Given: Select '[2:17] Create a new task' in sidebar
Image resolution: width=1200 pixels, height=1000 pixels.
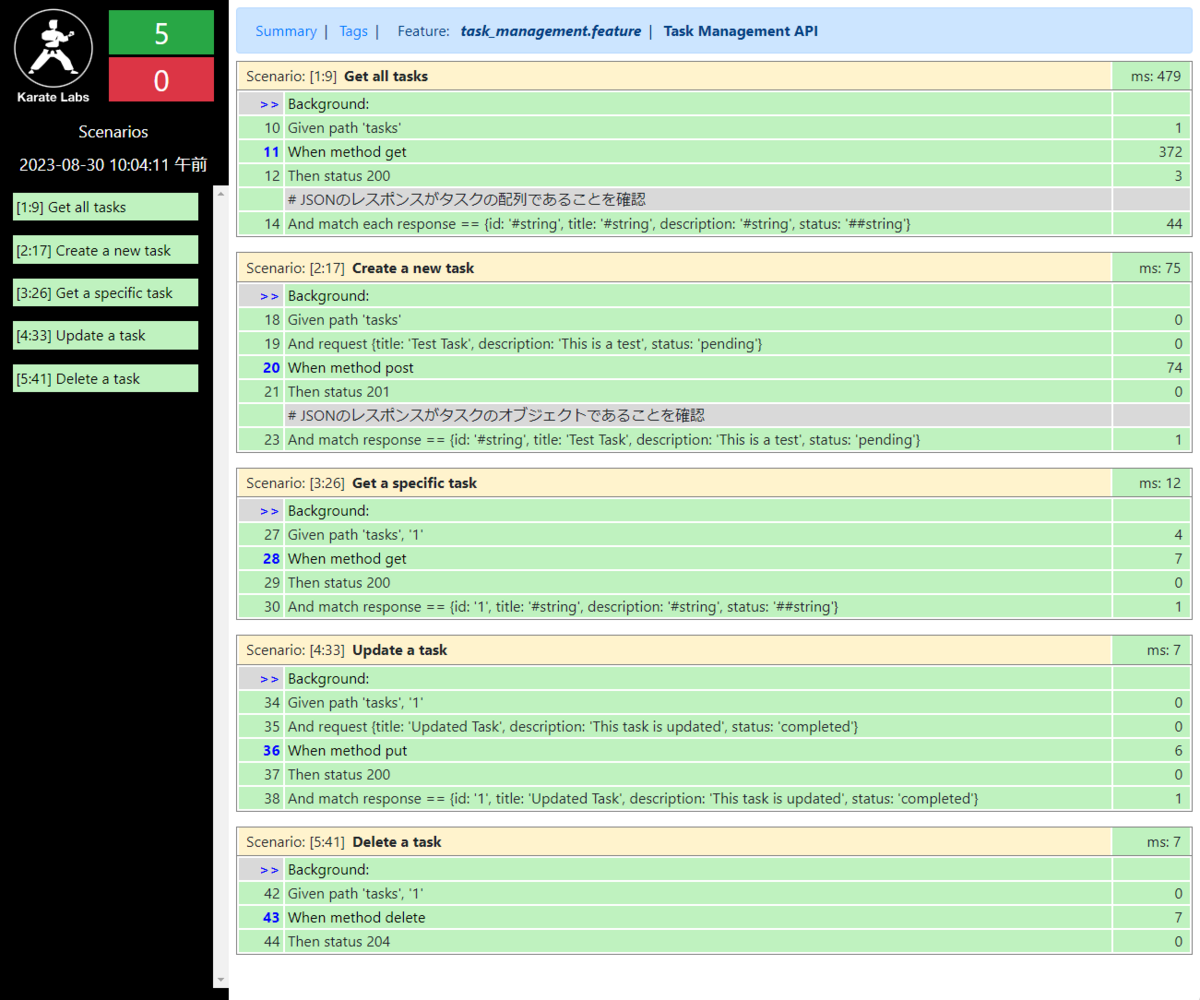Looking at the screenshot, I should pos(105,250).
